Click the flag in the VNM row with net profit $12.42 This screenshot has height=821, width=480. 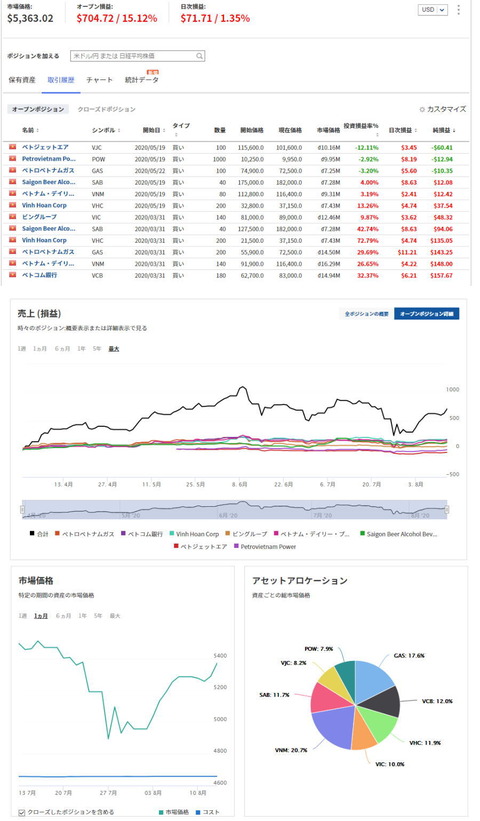pos(13,194)
